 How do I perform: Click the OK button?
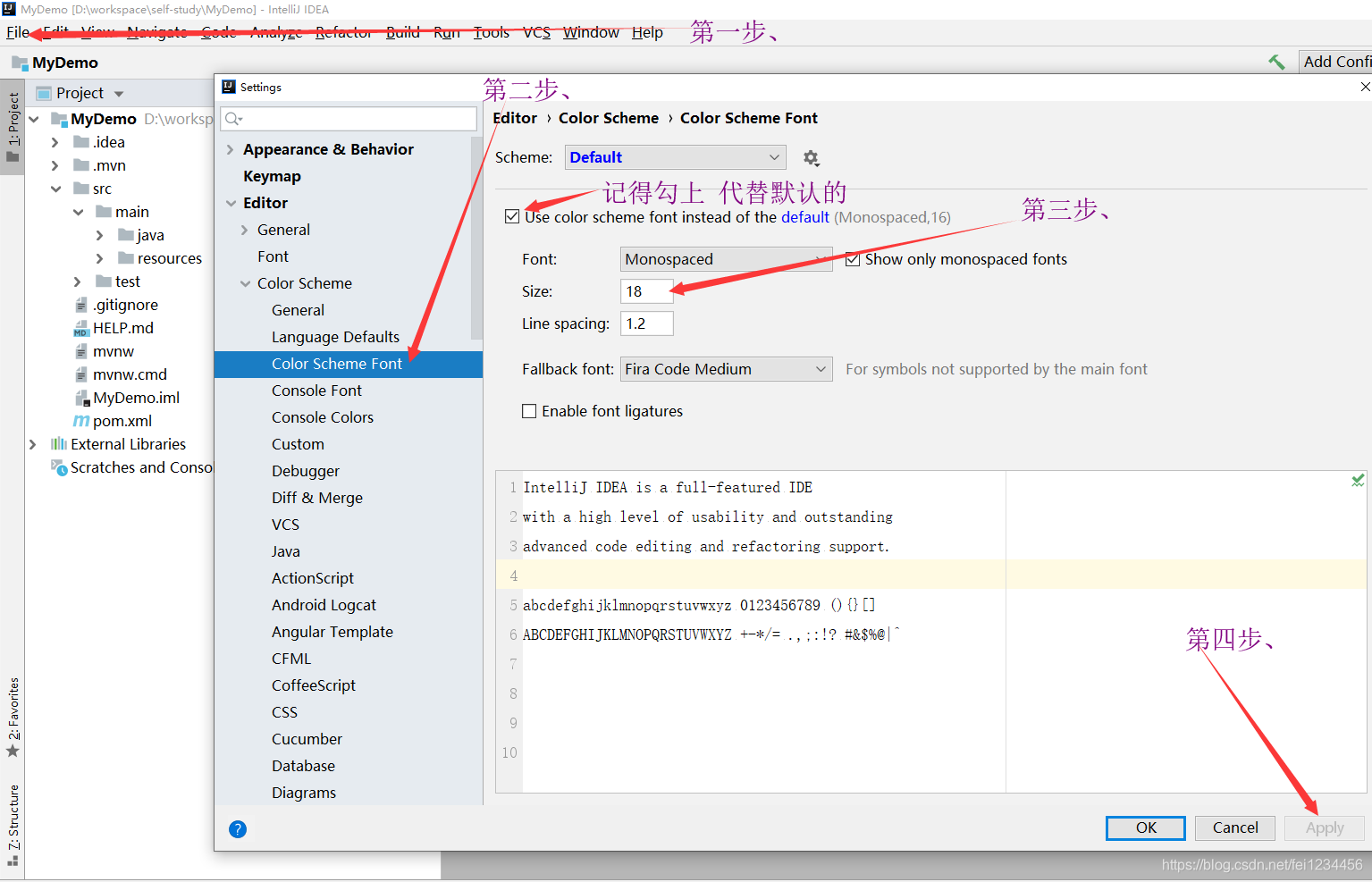coord(1146,827)
